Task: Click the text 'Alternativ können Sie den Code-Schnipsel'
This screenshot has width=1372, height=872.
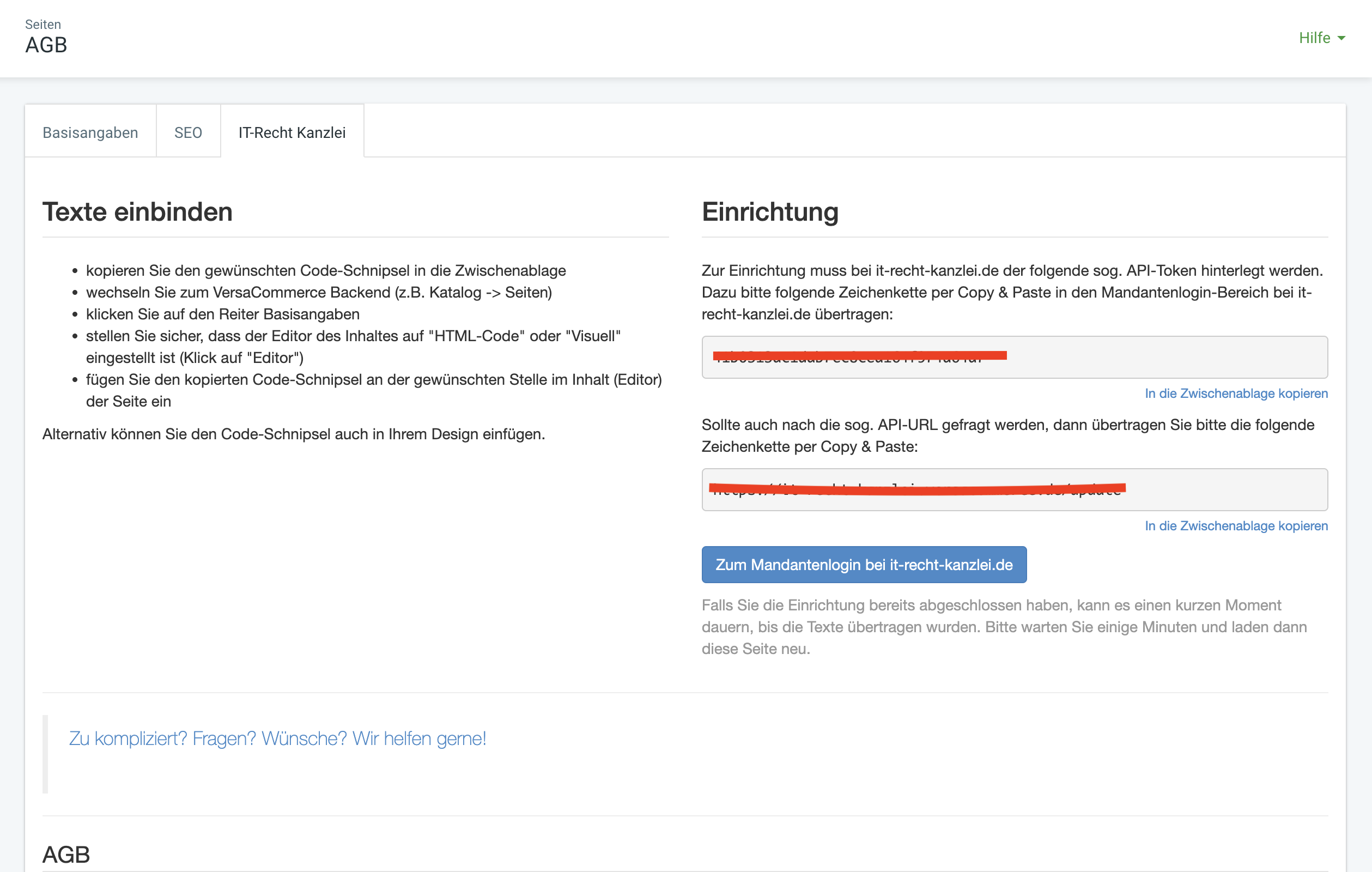Action: pos(294,434)
